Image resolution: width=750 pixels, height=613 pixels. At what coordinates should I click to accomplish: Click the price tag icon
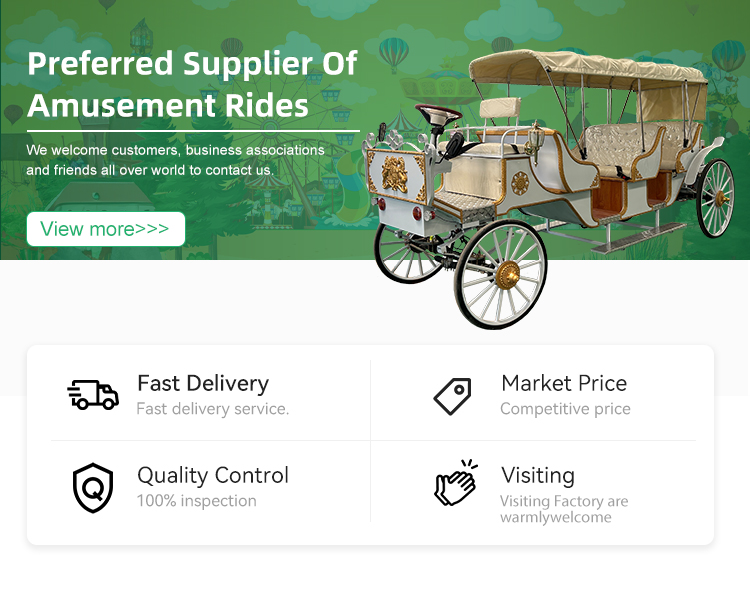point(452,396)
